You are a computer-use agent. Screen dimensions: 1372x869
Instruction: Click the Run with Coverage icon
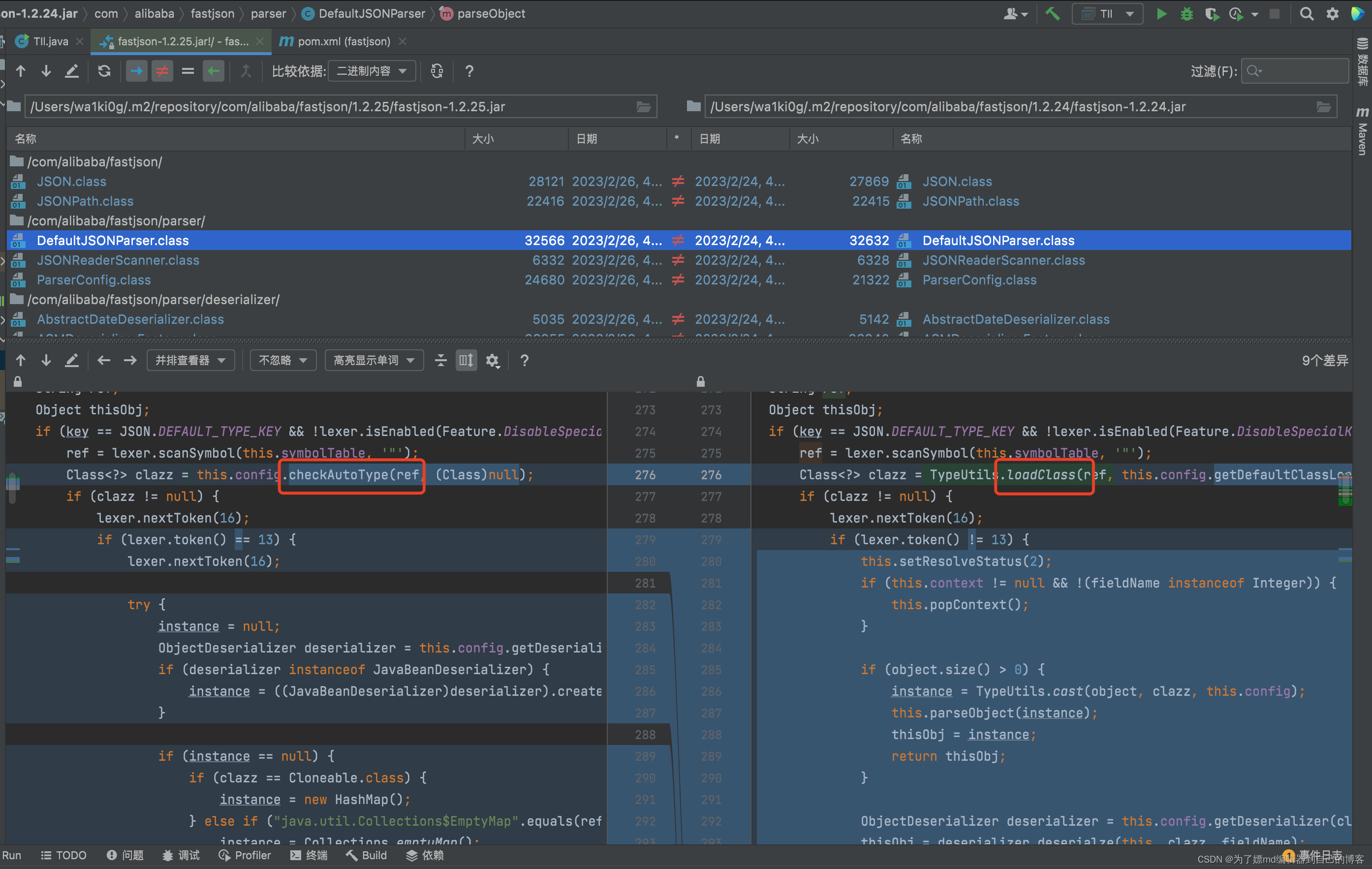pyautogui.click(x=1212, y=13)
